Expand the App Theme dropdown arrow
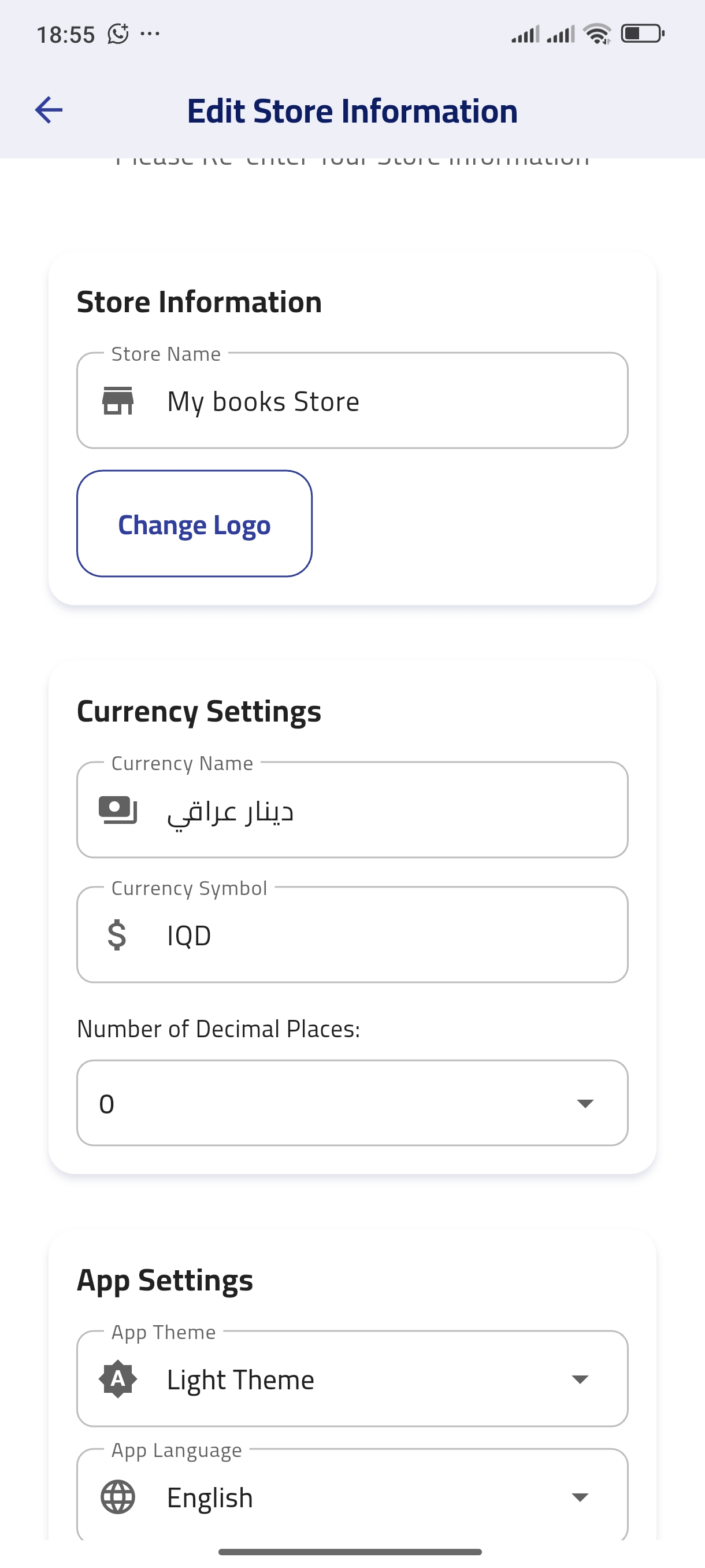Image resolution: width=705 pixels, height=1568 pixels. click(580, 1379)
